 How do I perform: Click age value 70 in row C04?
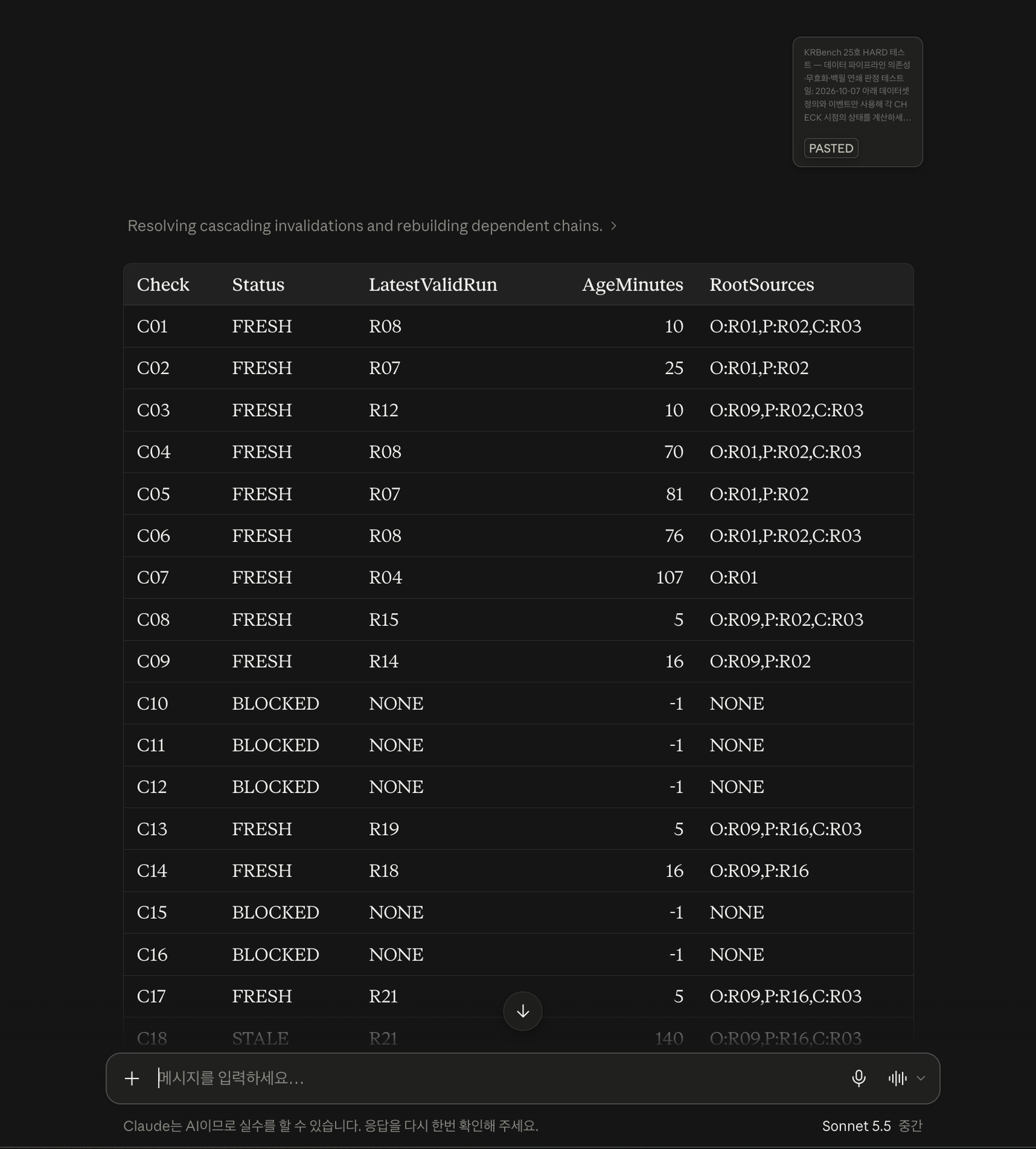[x=673, y=452]
